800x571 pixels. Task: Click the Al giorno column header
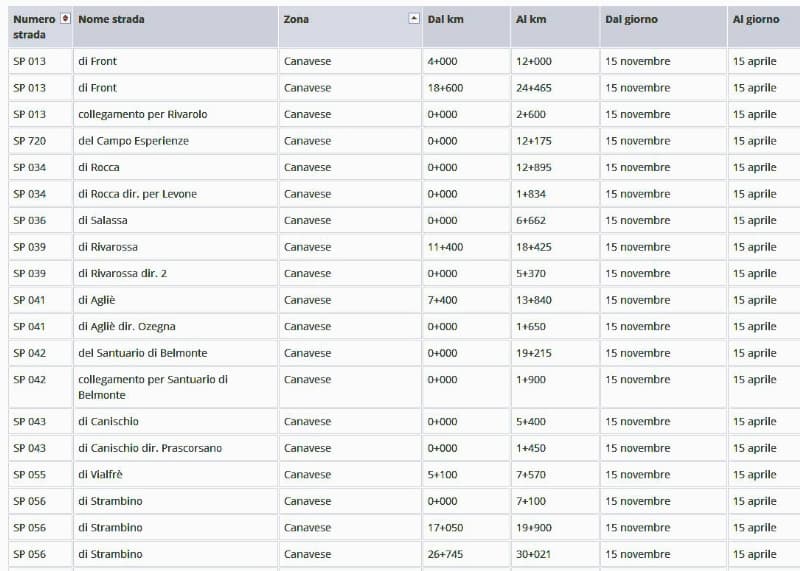[755, 19]
